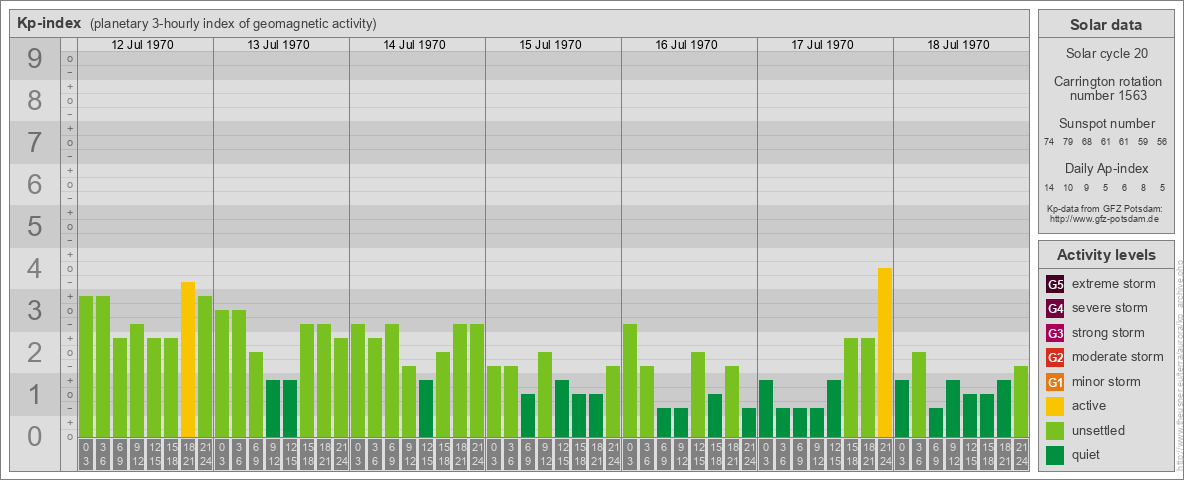Click the '14 Jul 1970' date header
Viewport: 1184px width, 480px height.
(x=415, y=45)
